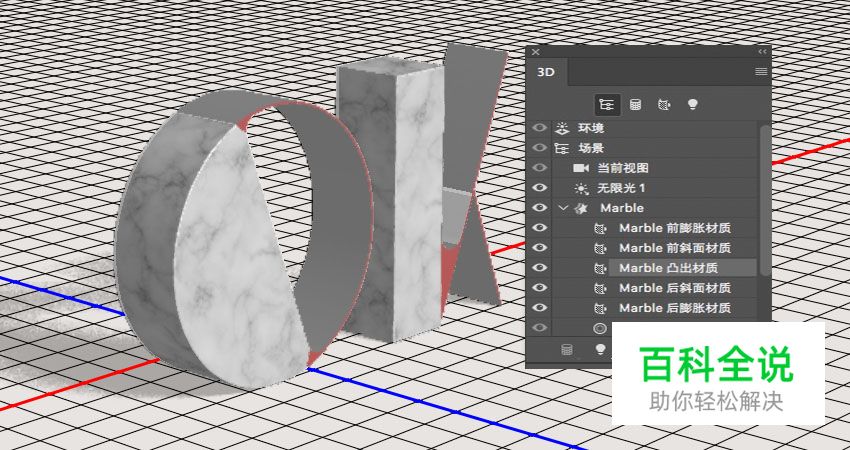This screenshot has width=850, height=450.
Task: Click the camera icon beside 当前视图
Action: [581, 168]
